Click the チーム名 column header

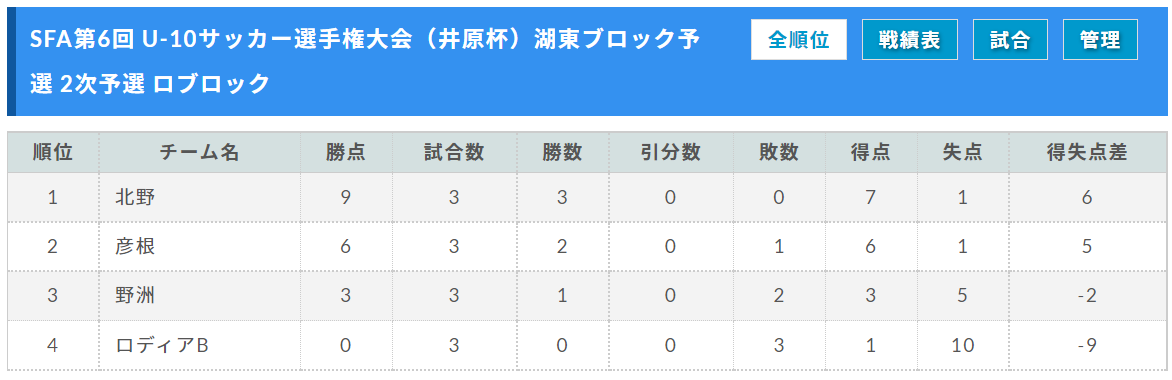click(x=200, y=153)
